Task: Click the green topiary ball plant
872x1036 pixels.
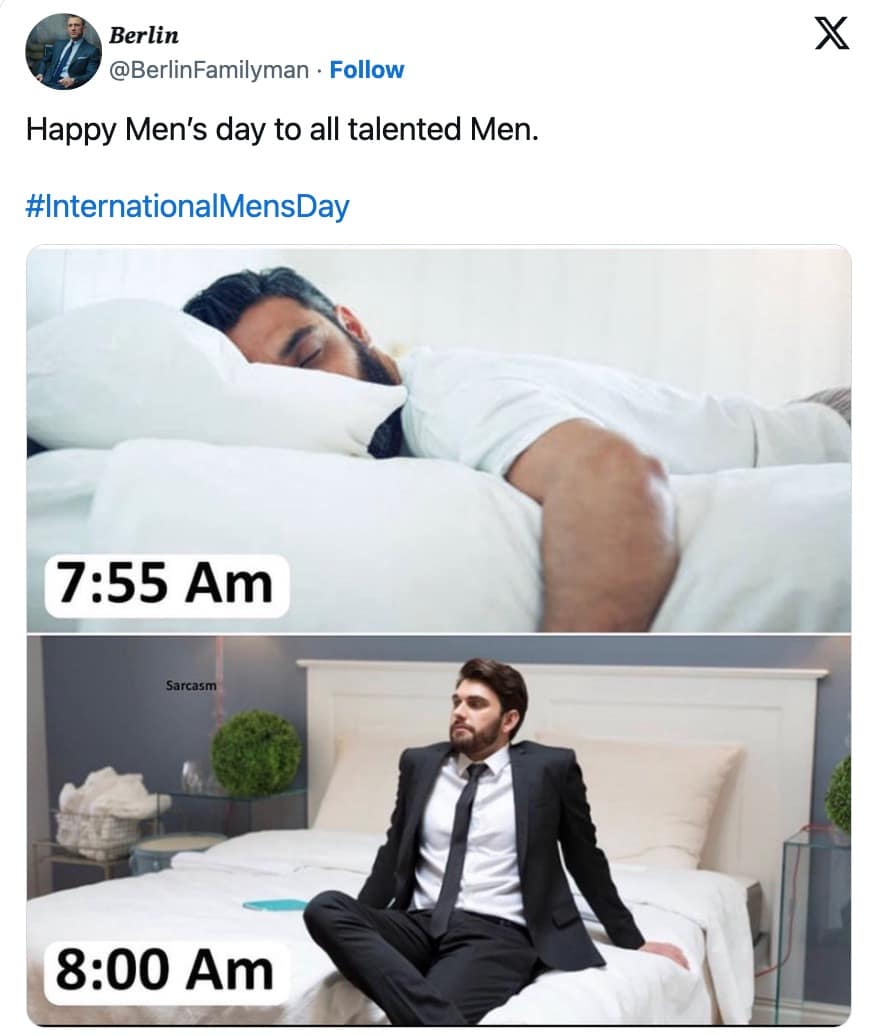Action: coord(256,753)
